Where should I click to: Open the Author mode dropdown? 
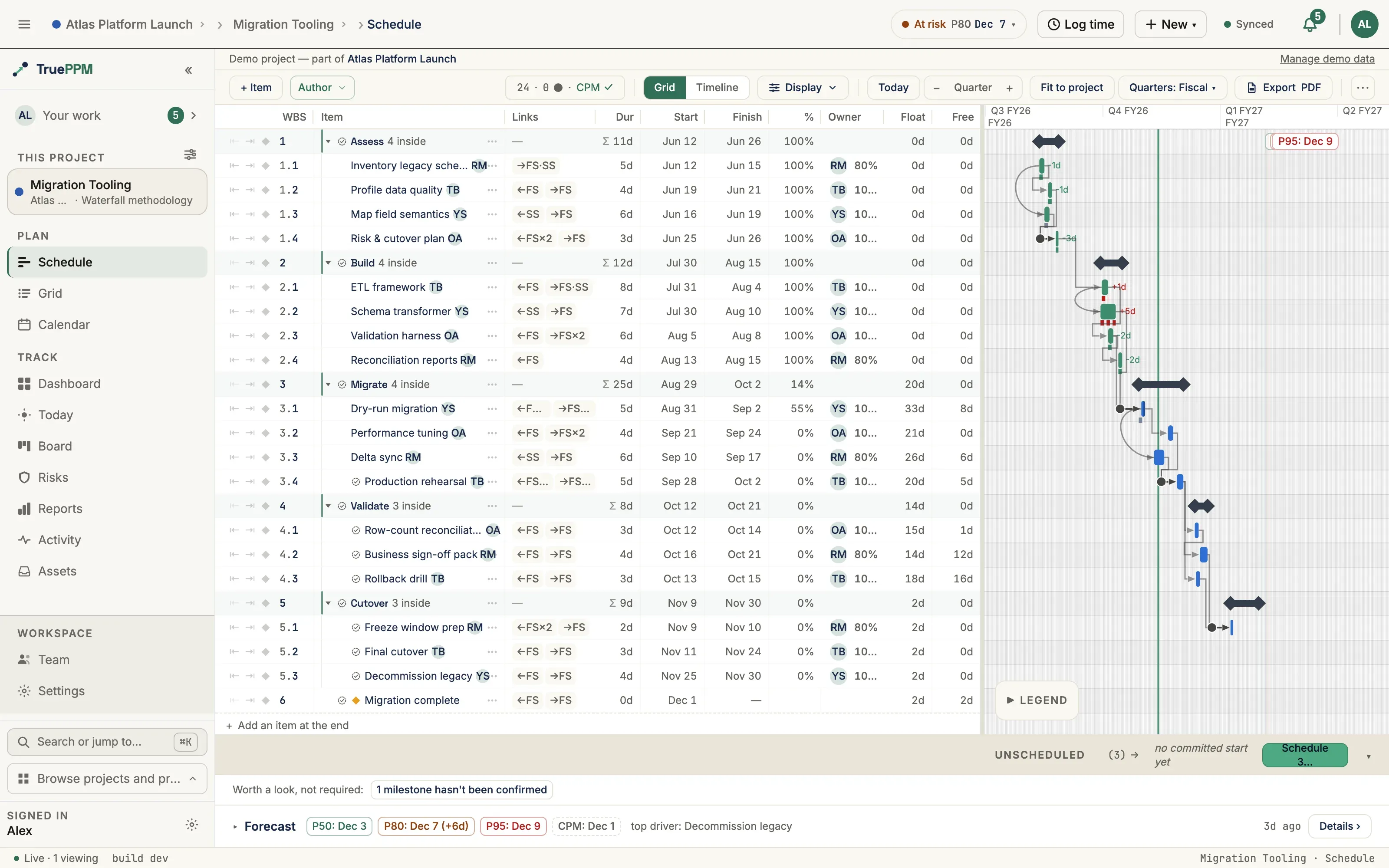point(322,88)
